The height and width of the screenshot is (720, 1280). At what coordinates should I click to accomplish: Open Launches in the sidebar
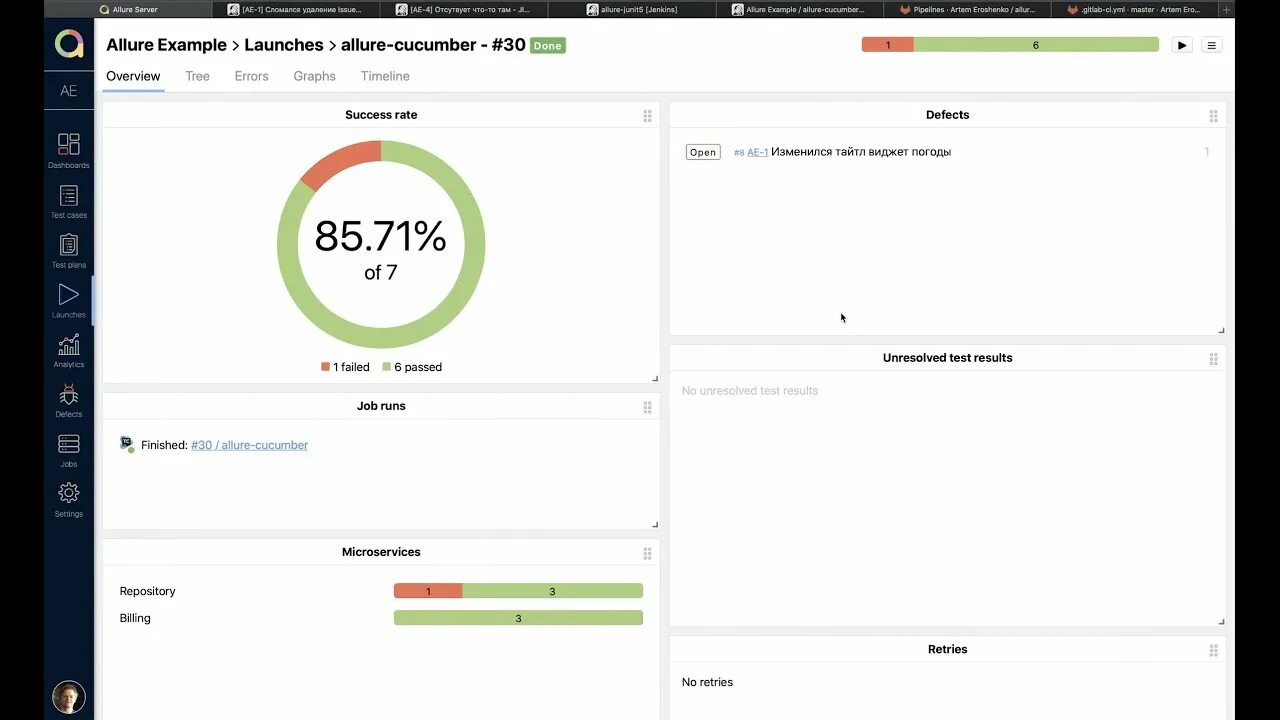69,300
